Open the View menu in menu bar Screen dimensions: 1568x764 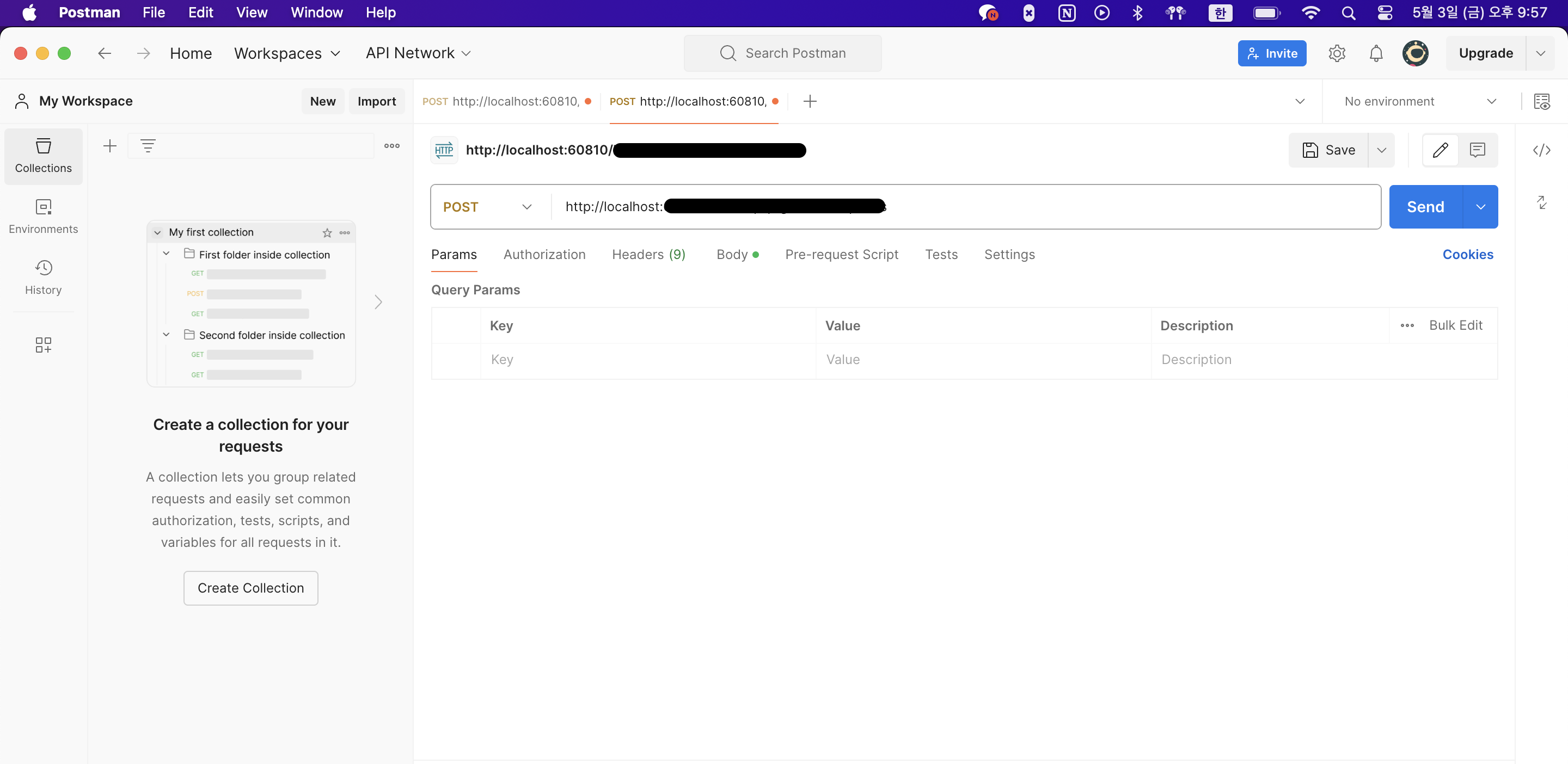tap(252, 13)
